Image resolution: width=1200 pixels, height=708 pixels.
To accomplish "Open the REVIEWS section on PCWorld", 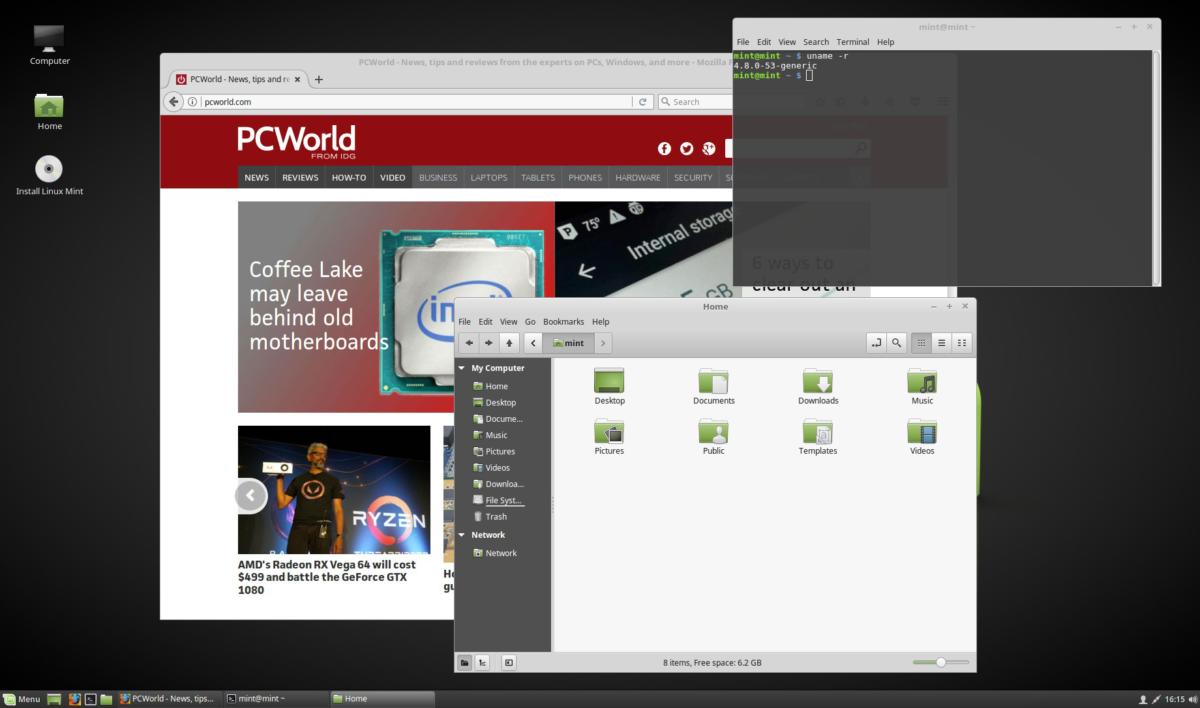I will point(300,177).
